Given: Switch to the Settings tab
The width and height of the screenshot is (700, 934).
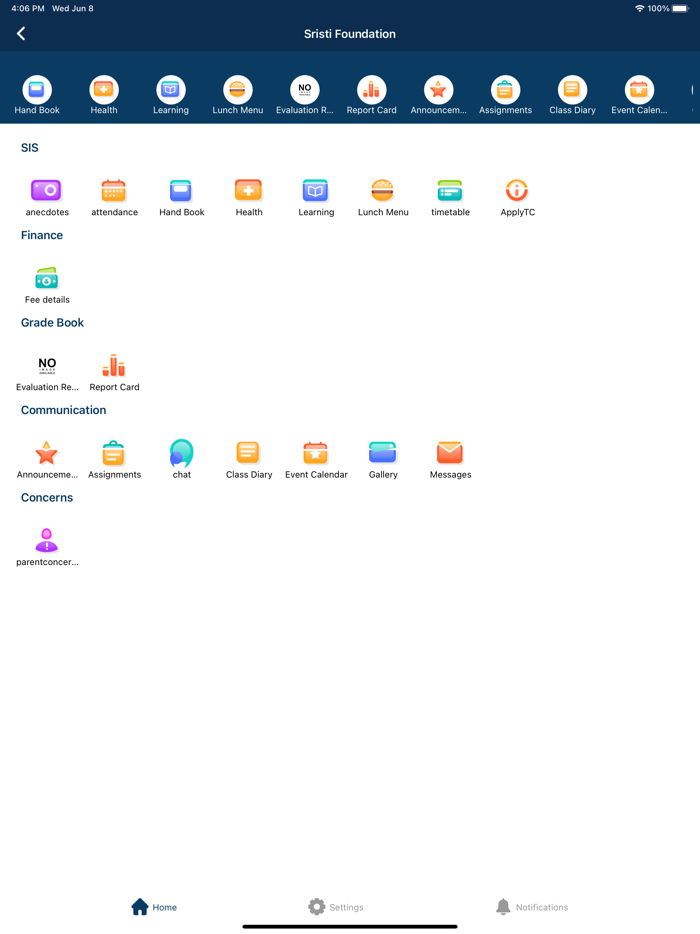Looking at the screenshot, I should point(336,907).
